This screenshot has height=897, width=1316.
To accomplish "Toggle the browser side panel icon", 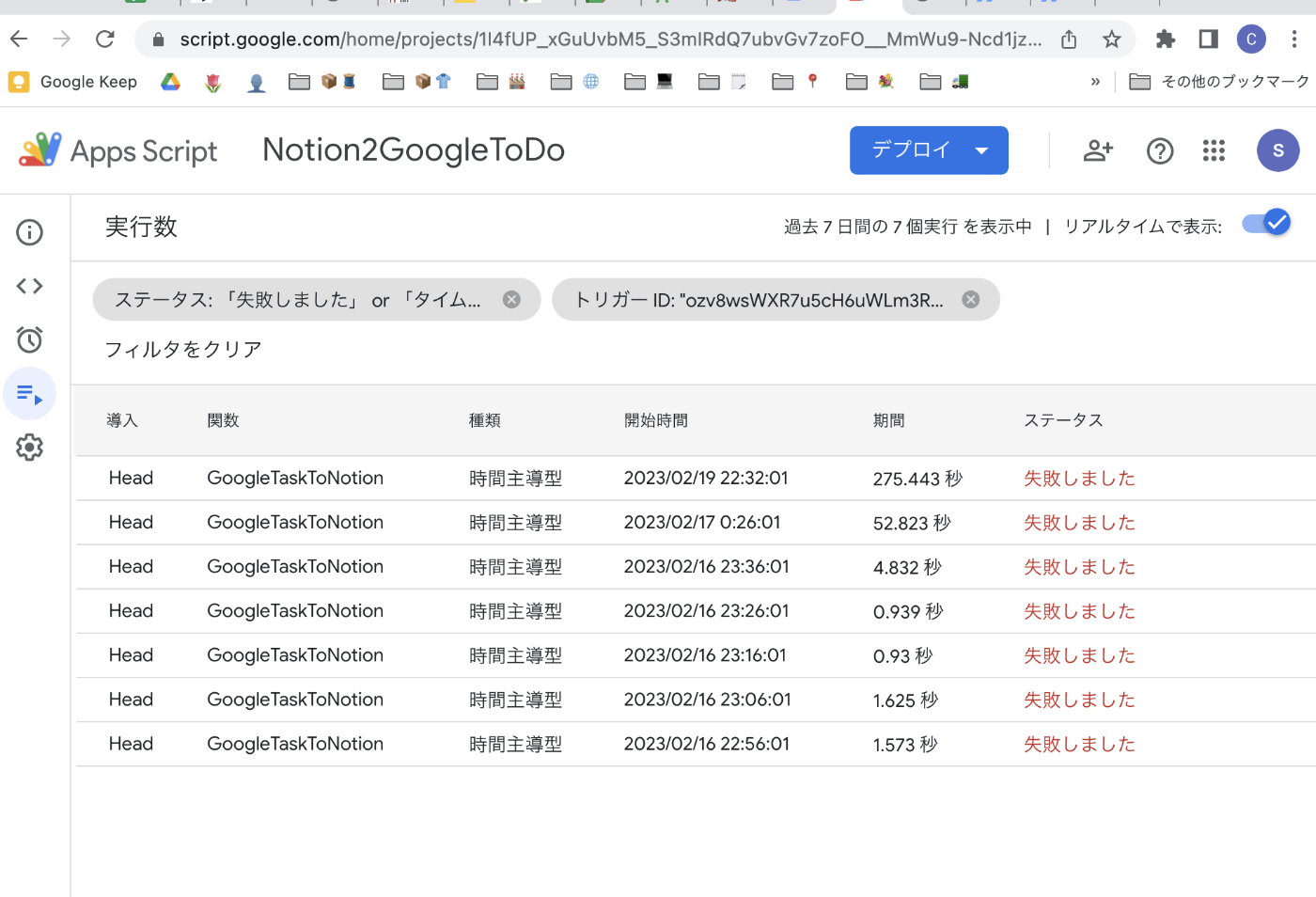I will pos(1209,39).
